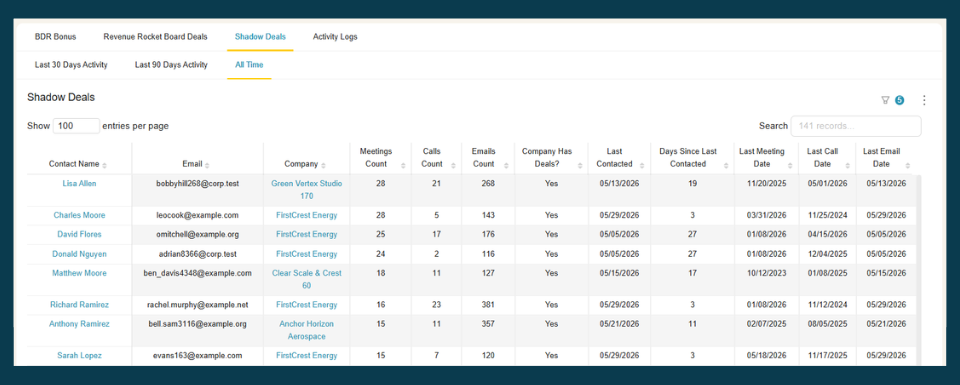Click the Search records field
The height and width of the screenshot is (385, 960).
pos(856,125)
